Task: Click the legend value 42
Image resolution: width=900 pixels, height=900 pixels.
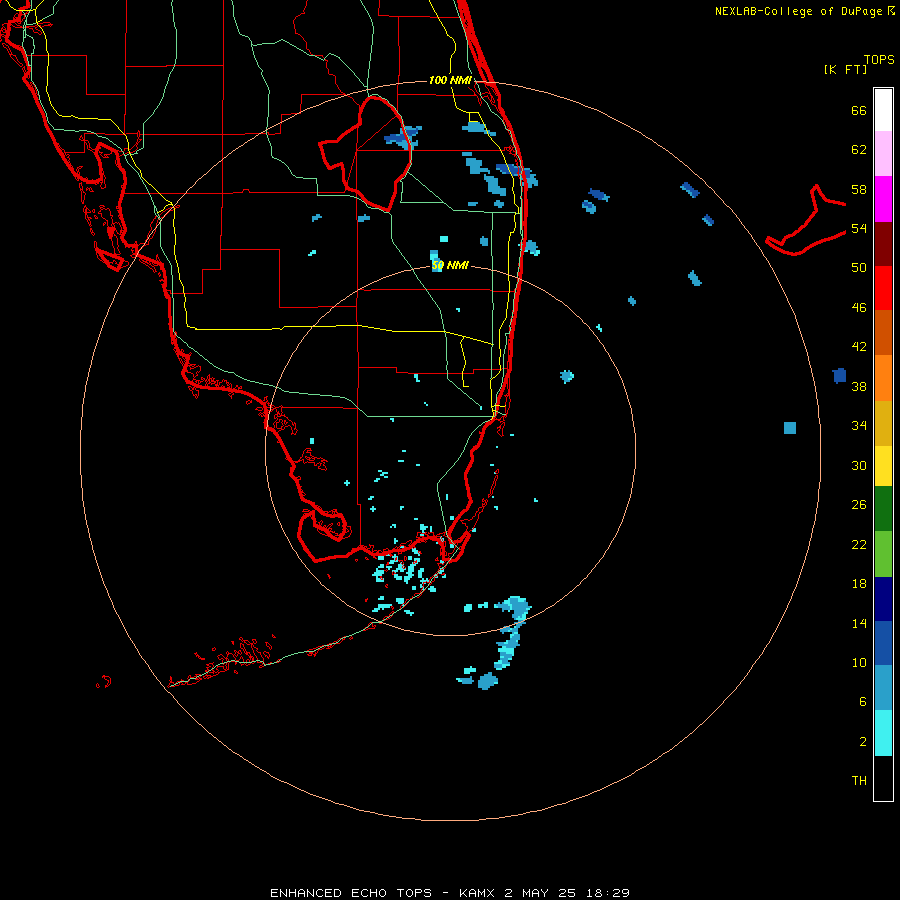Action: click(x=859, y=347)
